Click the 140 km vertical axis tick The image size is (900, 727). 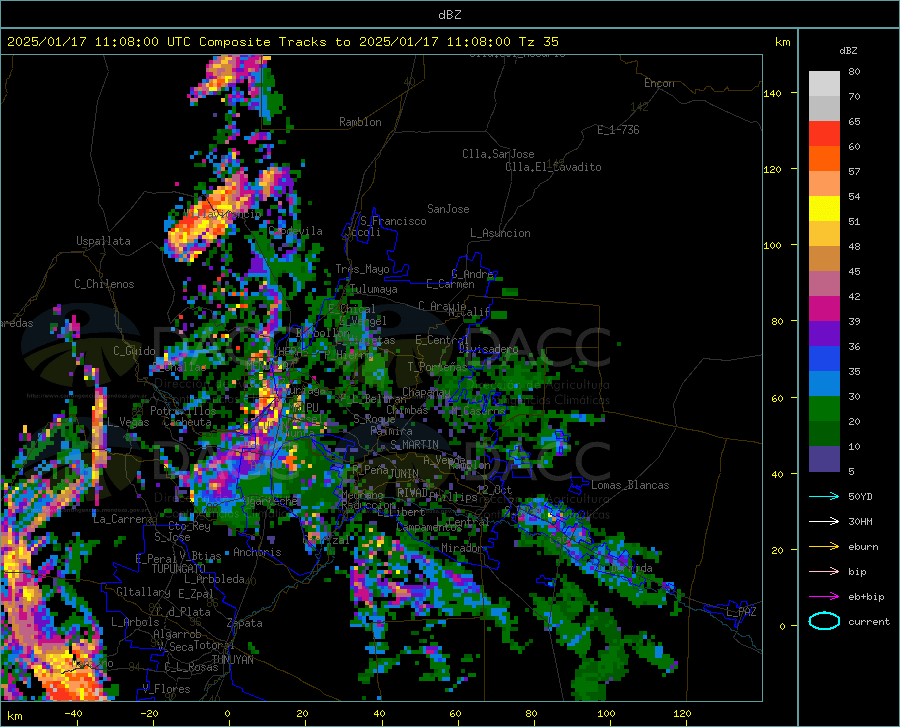pos(773,93)
